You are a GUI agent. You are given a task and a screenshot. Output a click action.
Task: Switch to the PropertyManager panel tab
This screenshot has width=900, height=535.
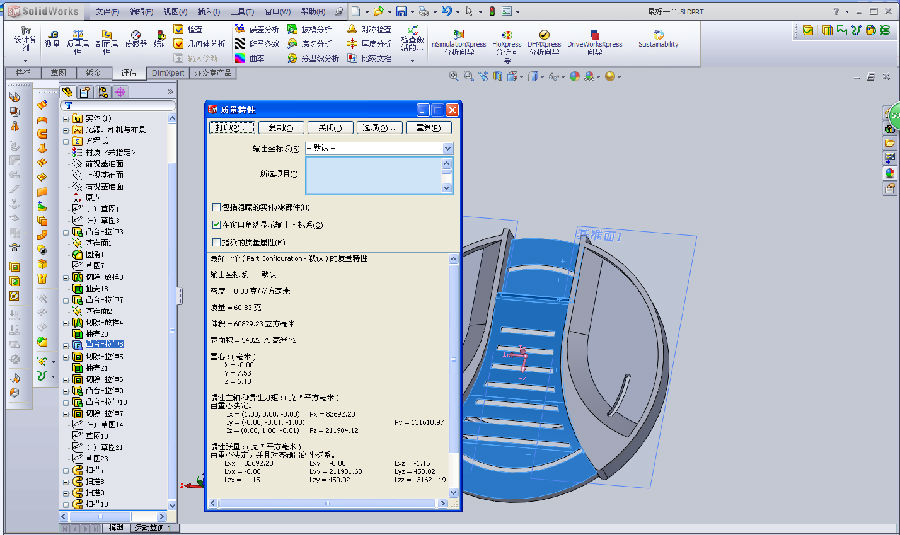point(85,92)
